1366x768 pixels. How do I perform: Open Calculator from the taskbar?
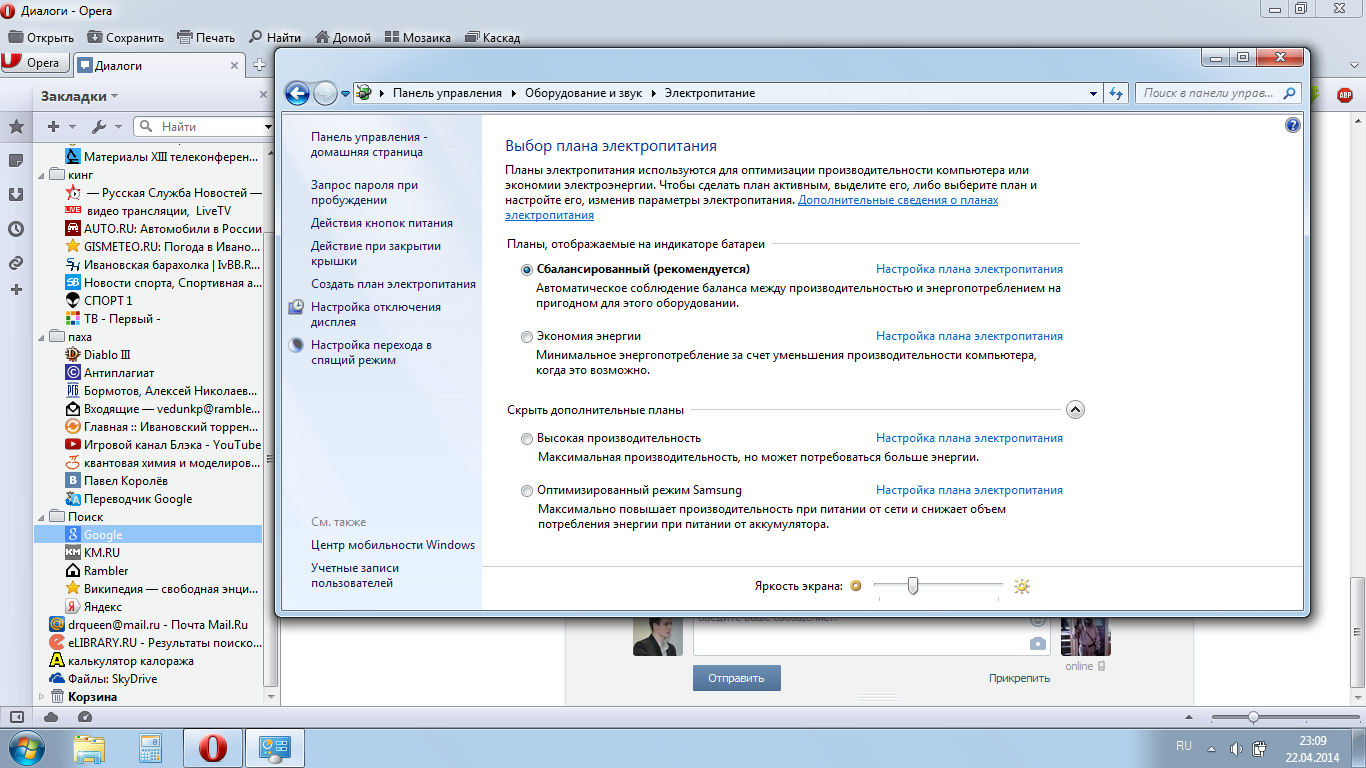[151, 748]
